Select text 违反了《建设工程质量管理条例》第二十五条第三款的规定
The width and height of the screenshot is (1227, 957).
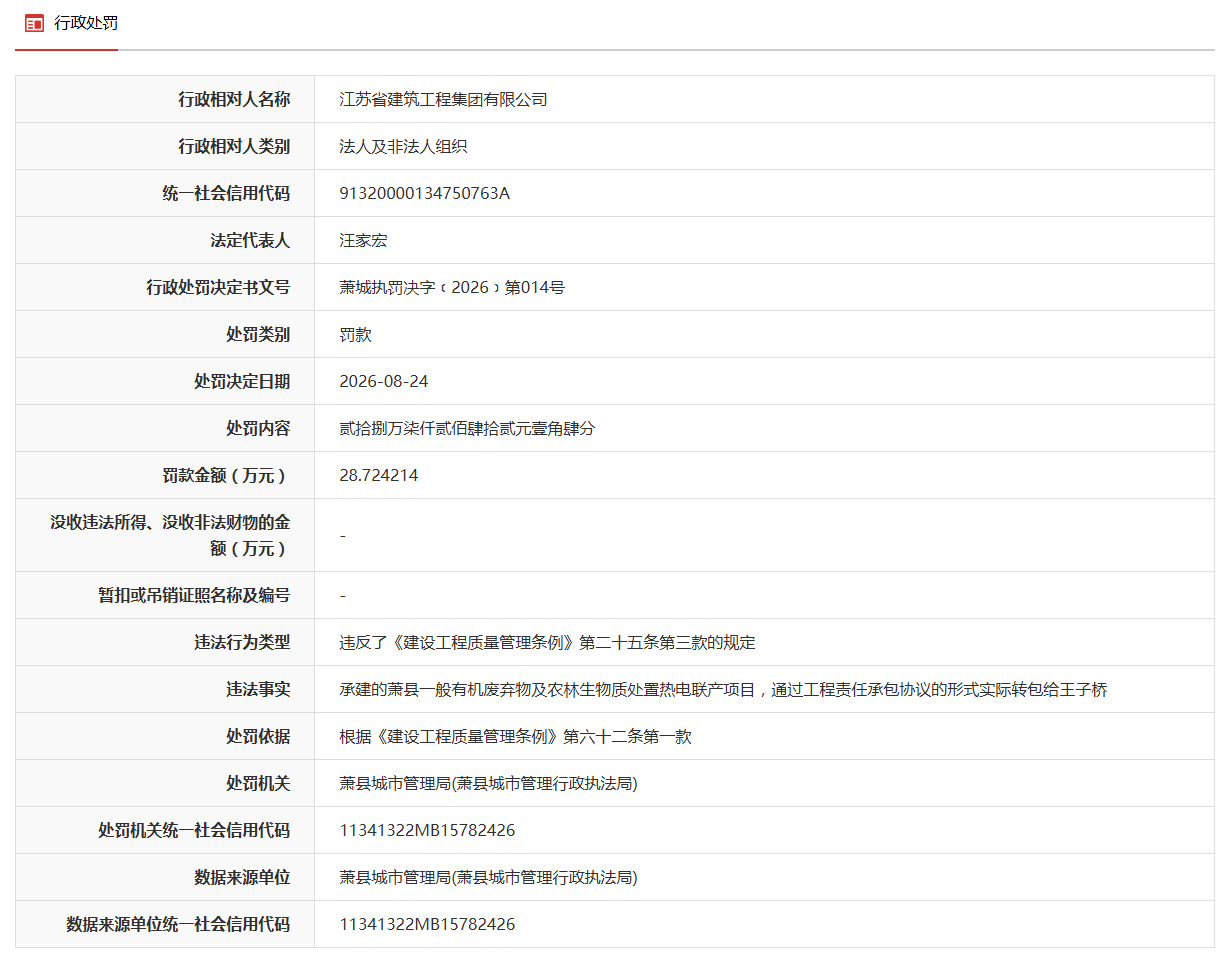point(548,642)
